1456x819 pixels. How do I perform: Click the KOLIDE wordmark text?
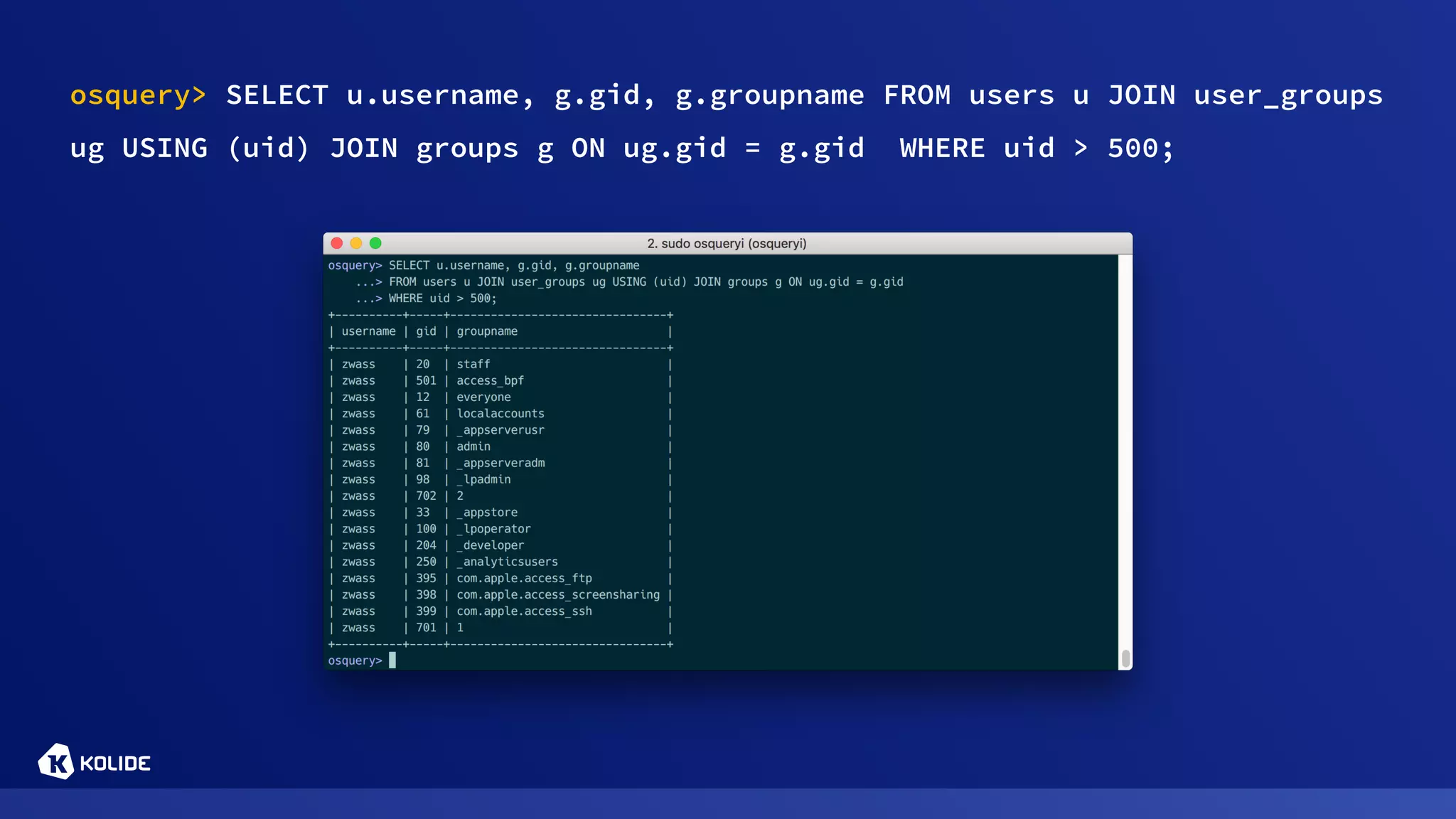click(115, 764)
